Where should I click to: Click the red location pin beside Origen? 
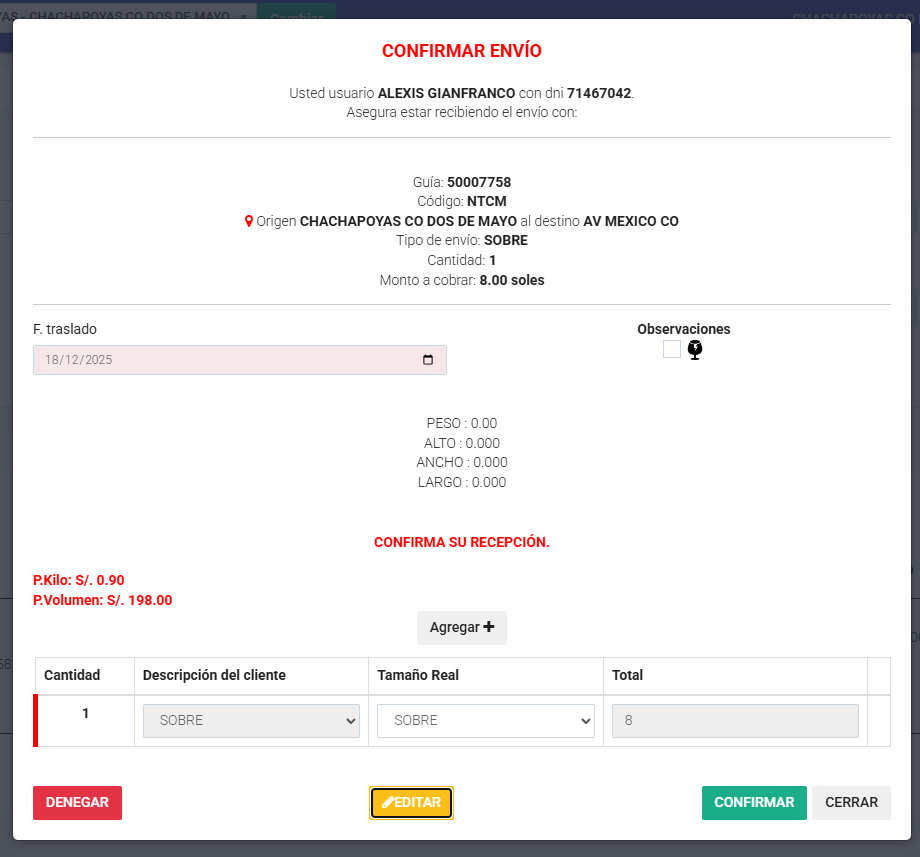[x=249, y=221]
